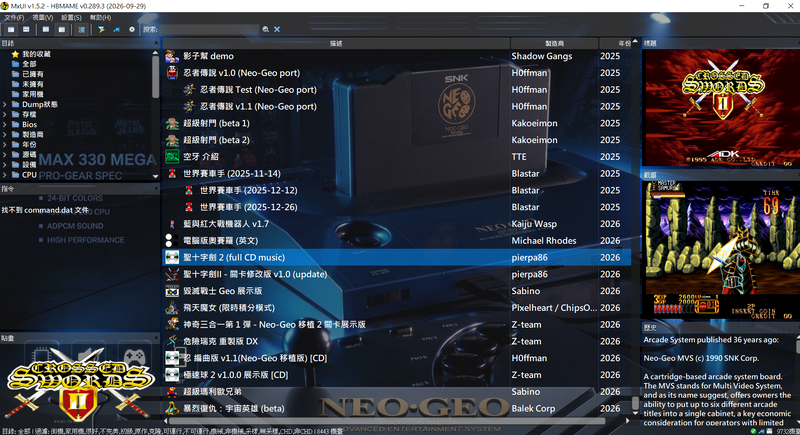Expand the 年份 tree node
800x435 pixels.
[x=5, y=144]
